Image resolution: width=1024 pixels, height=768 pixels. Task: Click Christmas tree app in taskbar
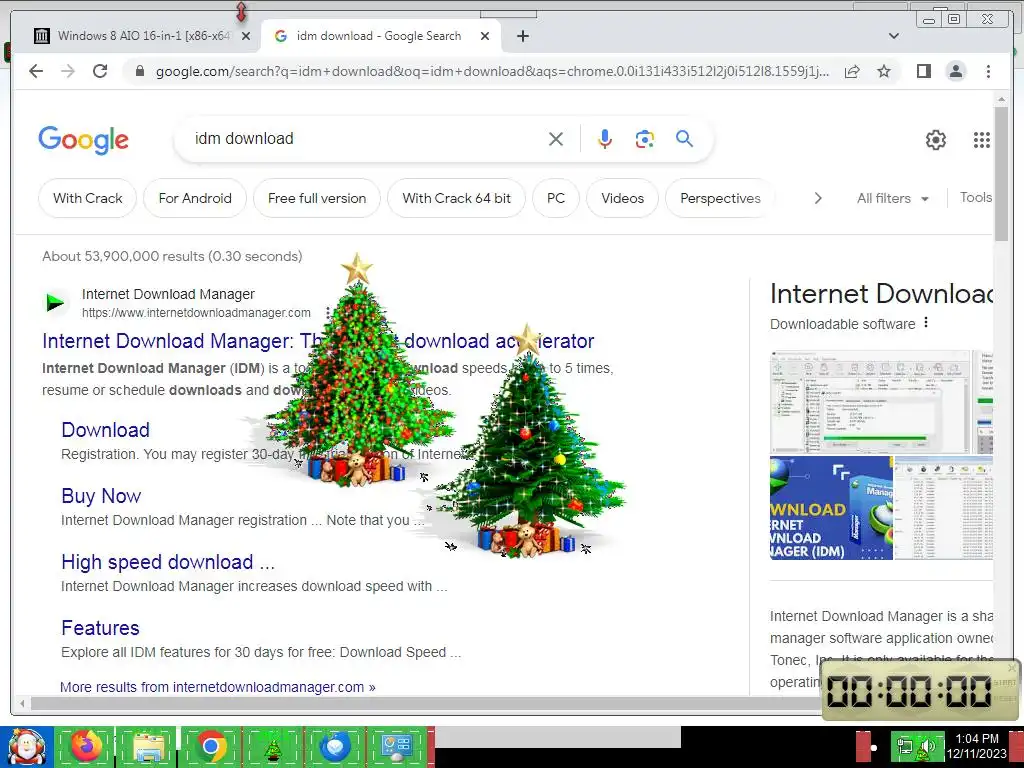[272, 748]
